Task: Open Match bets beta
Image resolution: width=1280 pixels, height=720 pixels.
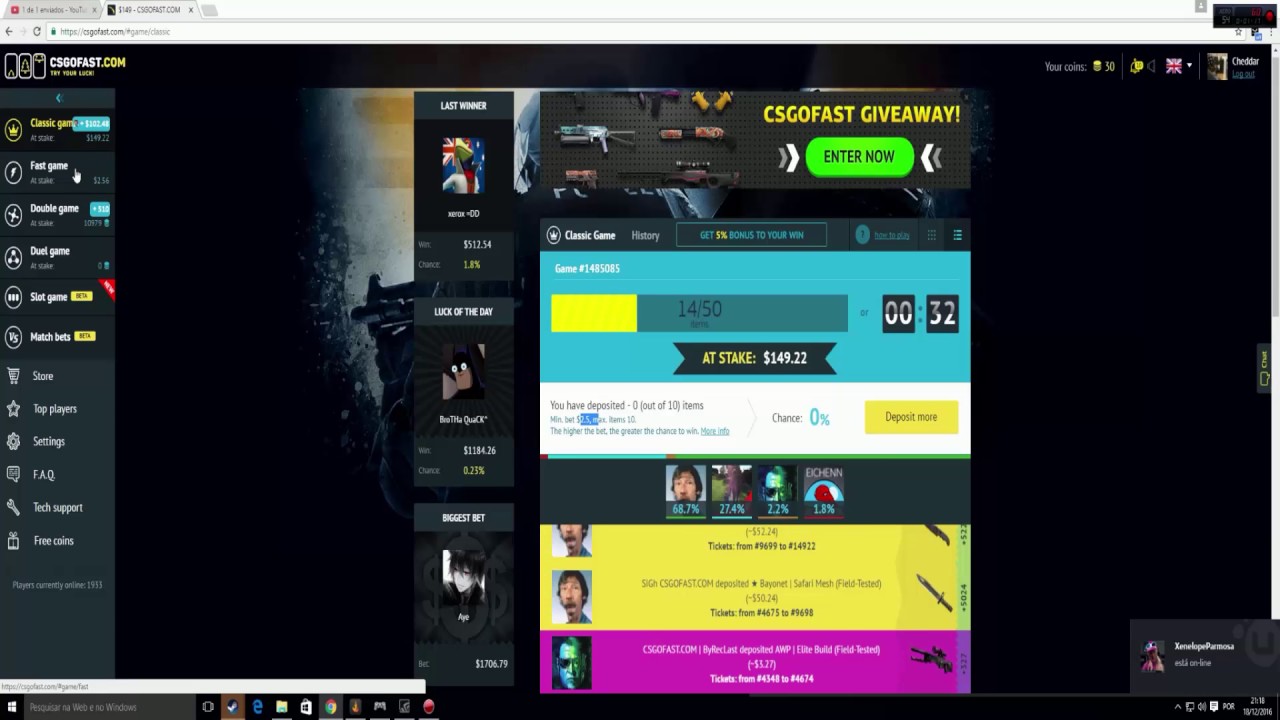Action: (x=56, y=337)
